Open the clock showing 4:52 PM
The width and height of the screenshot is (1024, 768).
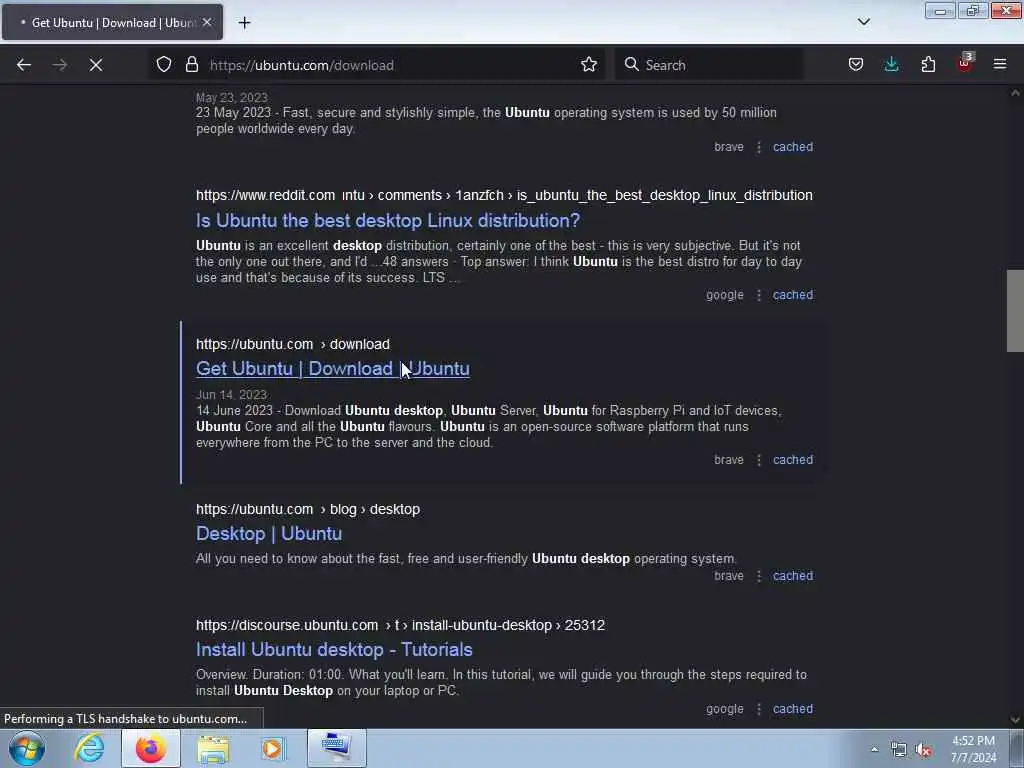[x=973, y=749]
